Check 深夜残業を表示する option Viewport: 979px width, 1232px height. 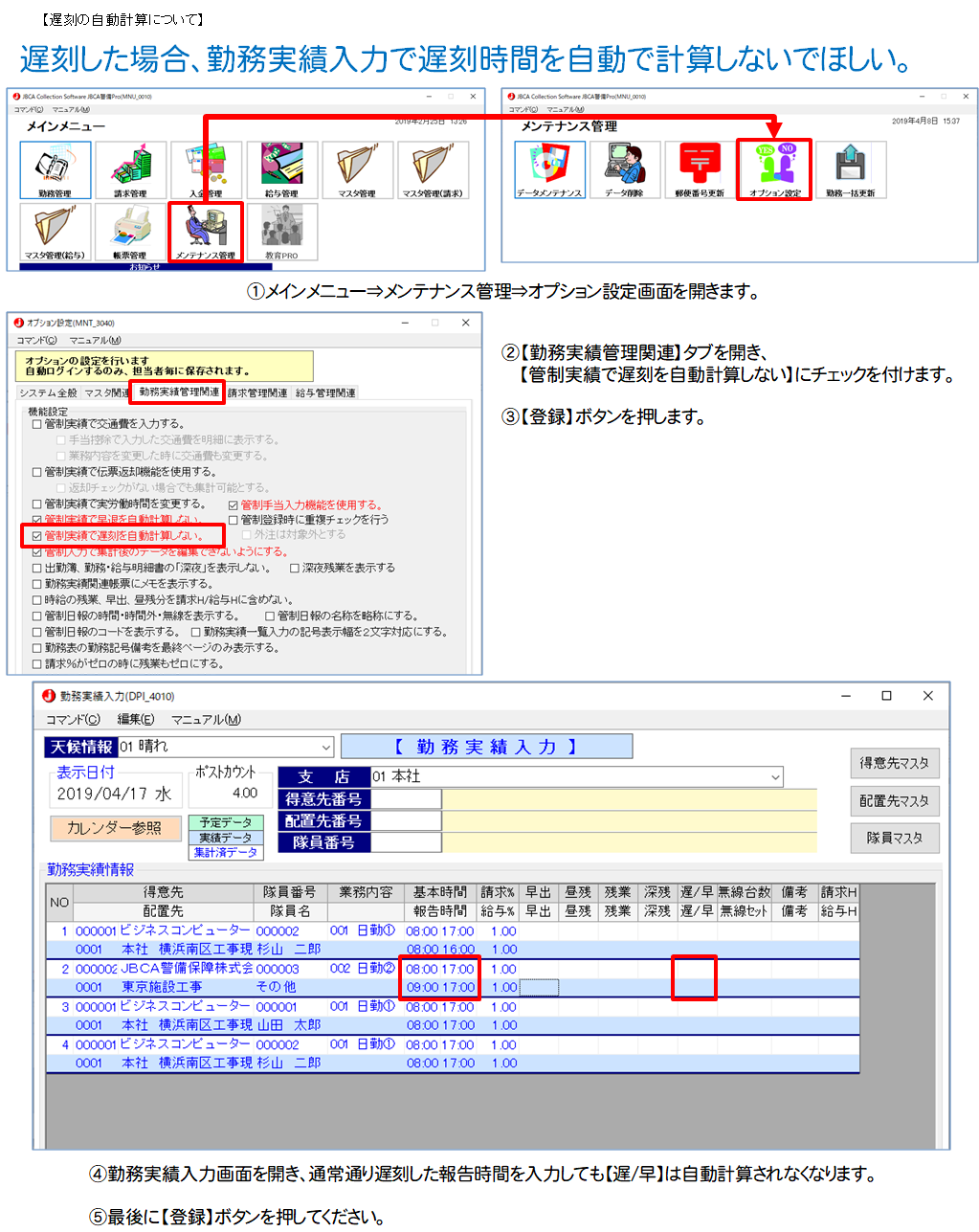coord(295,568)
